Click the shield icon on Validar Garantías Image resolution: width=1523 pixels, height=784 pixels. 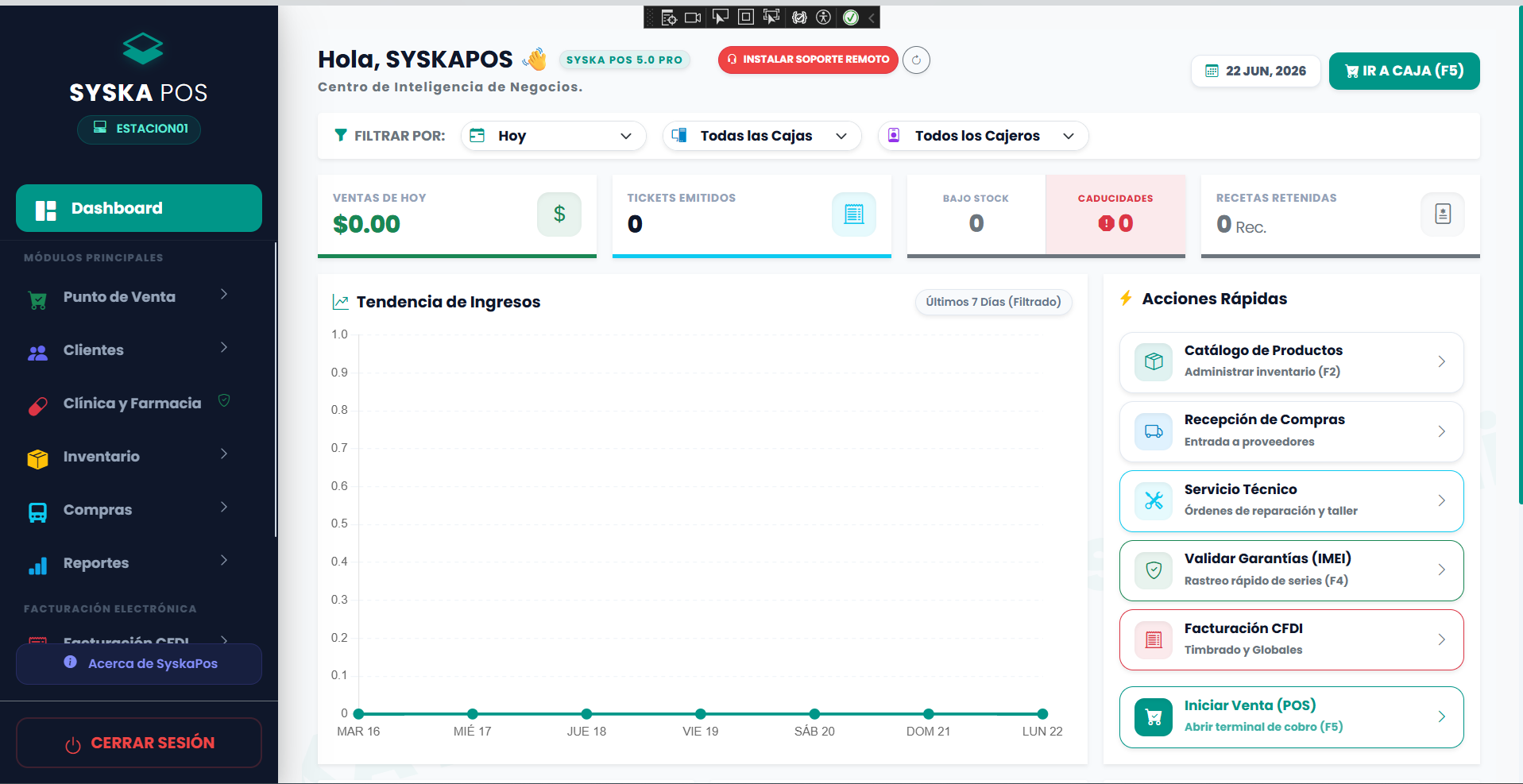(x=1154, y=570)
